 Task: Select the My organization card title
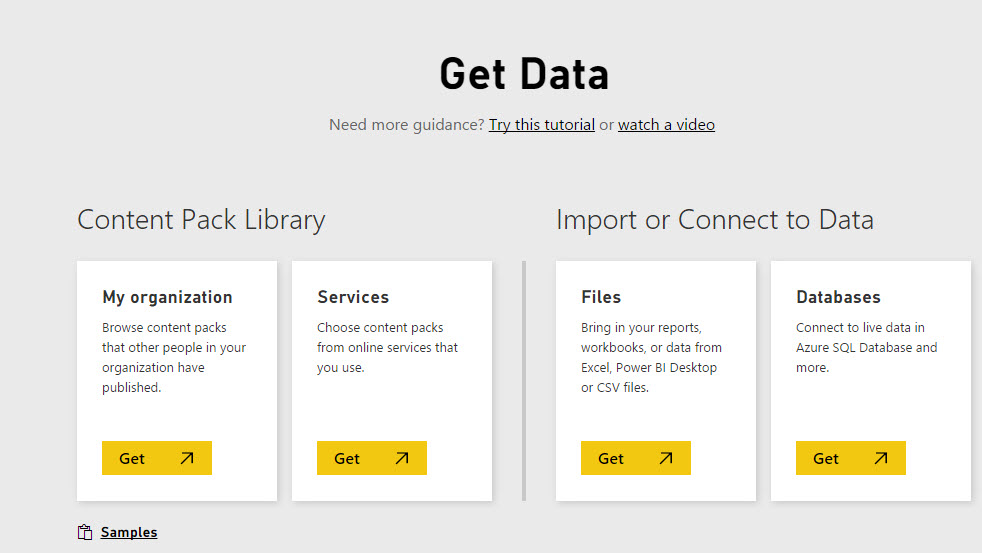click(x=167, y=297)
